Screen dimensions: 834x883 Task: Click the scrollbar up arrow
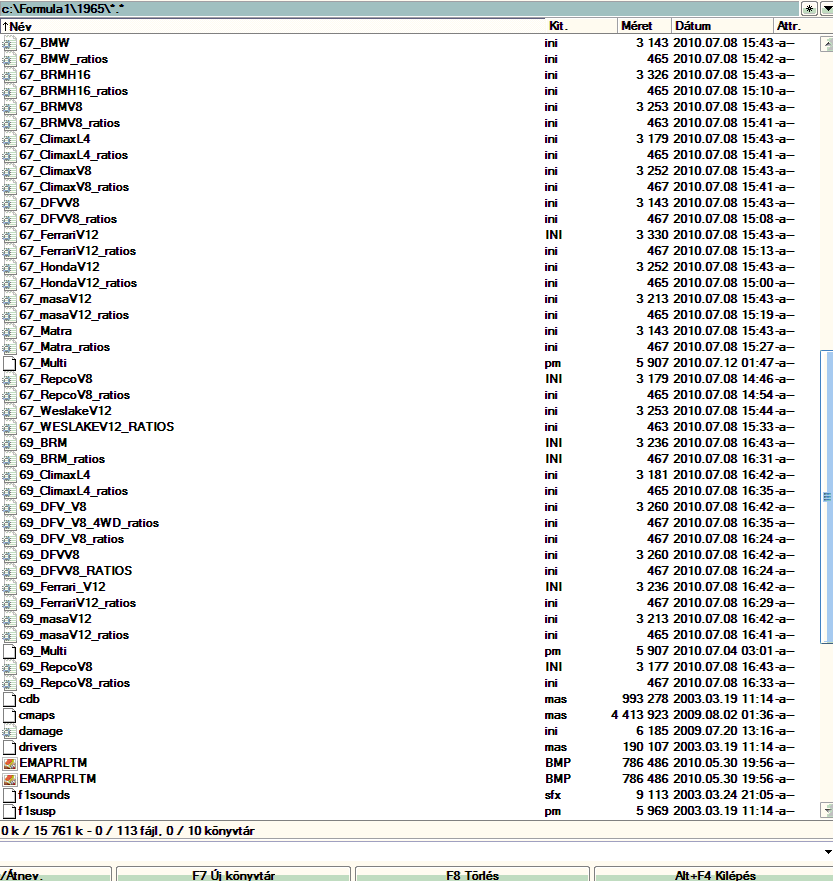(x=827, y=44)
